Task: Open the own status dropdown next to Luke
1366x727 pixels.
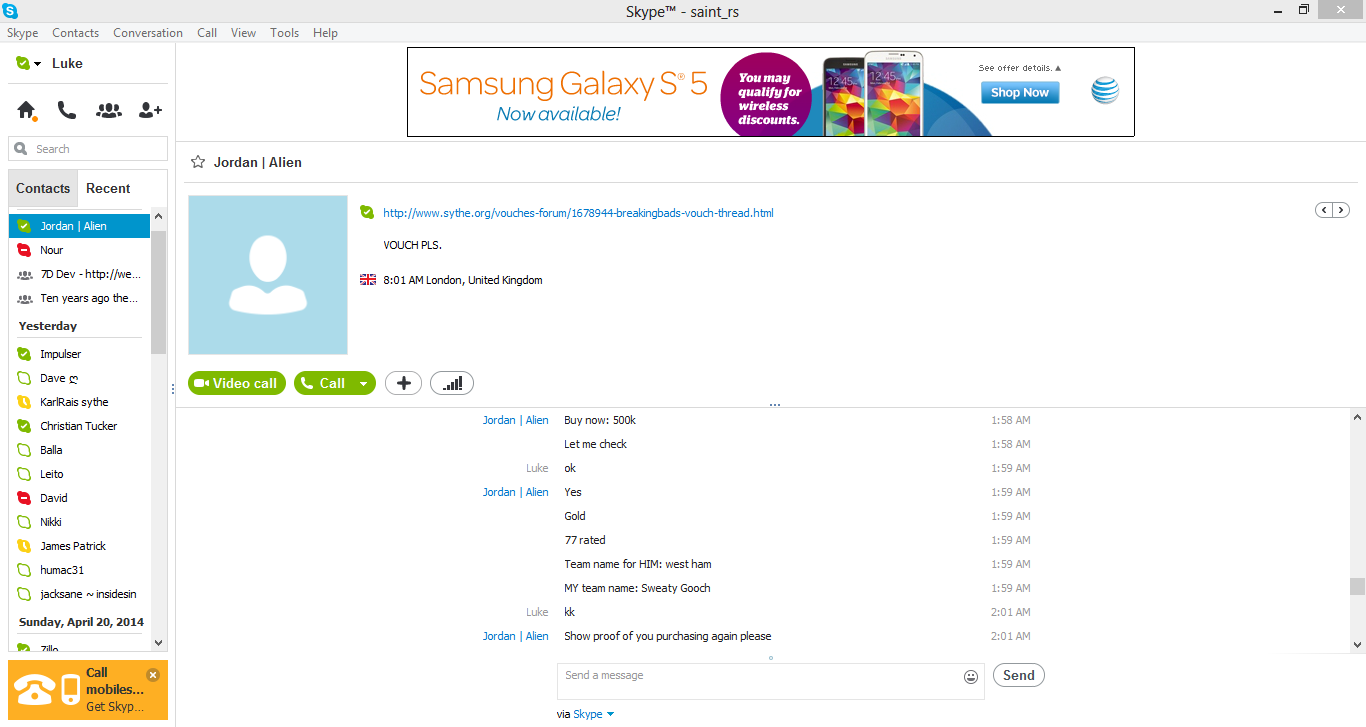Action: (x=37, y=64)
